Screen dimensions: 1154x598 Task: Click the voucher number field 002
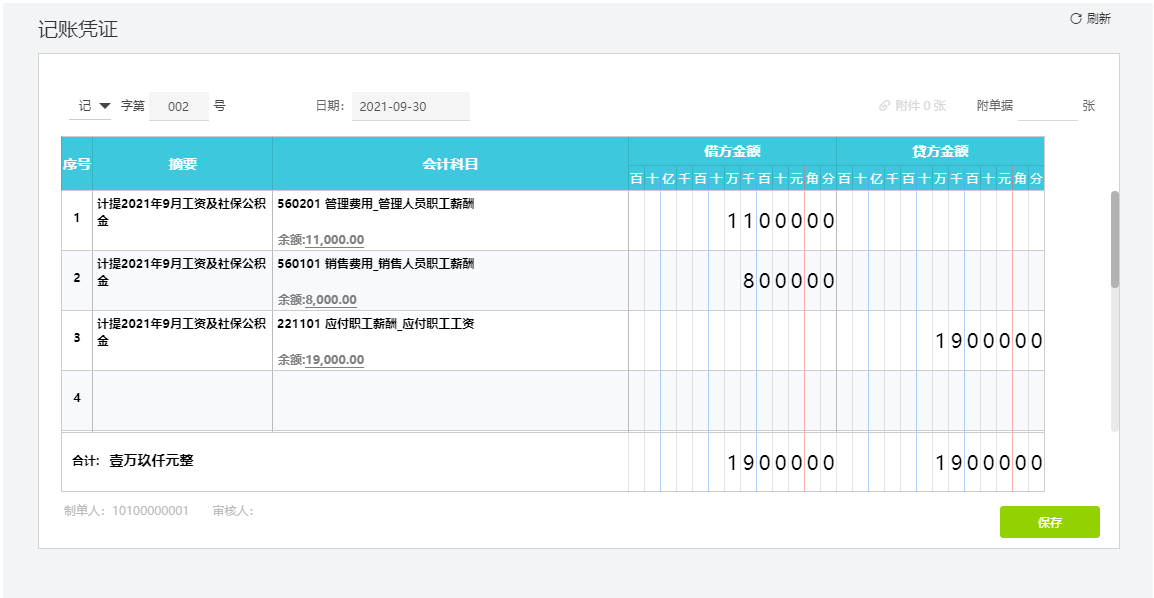(179, 106)
